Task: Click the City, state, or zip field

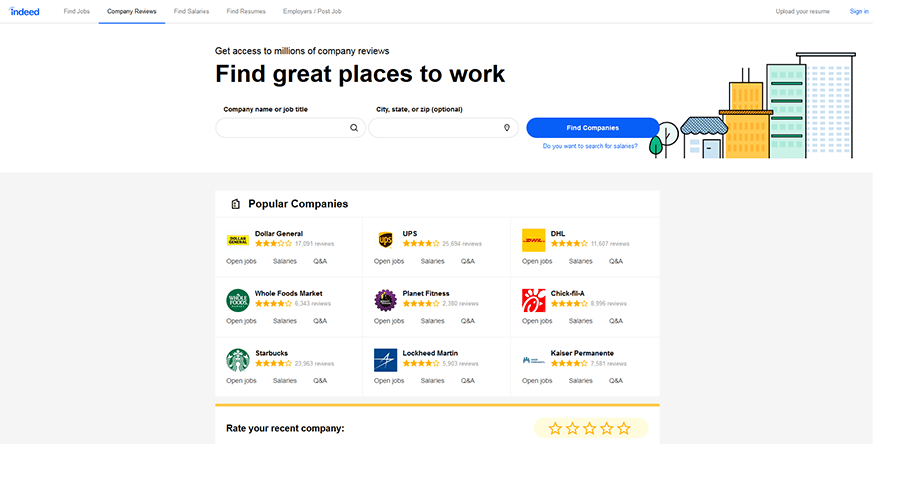Action: point(435,128)
